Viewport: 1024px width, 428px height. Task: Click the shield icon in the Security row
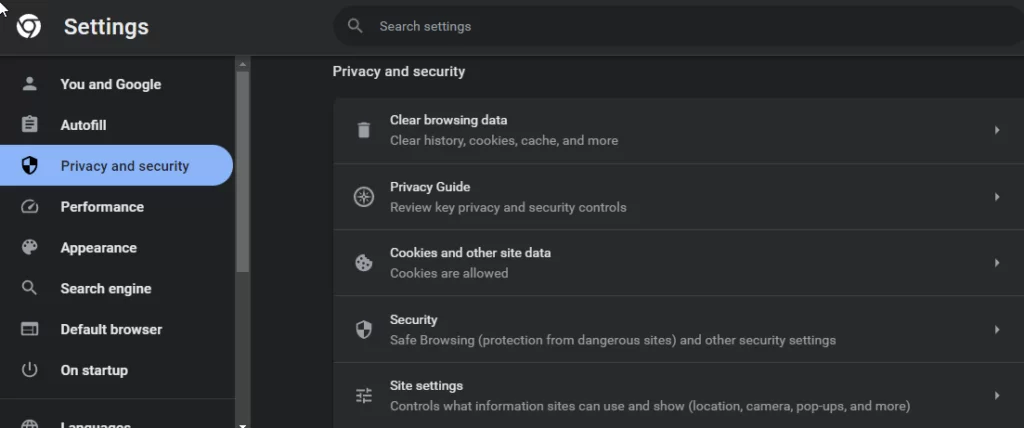click(x=364, y=329)
